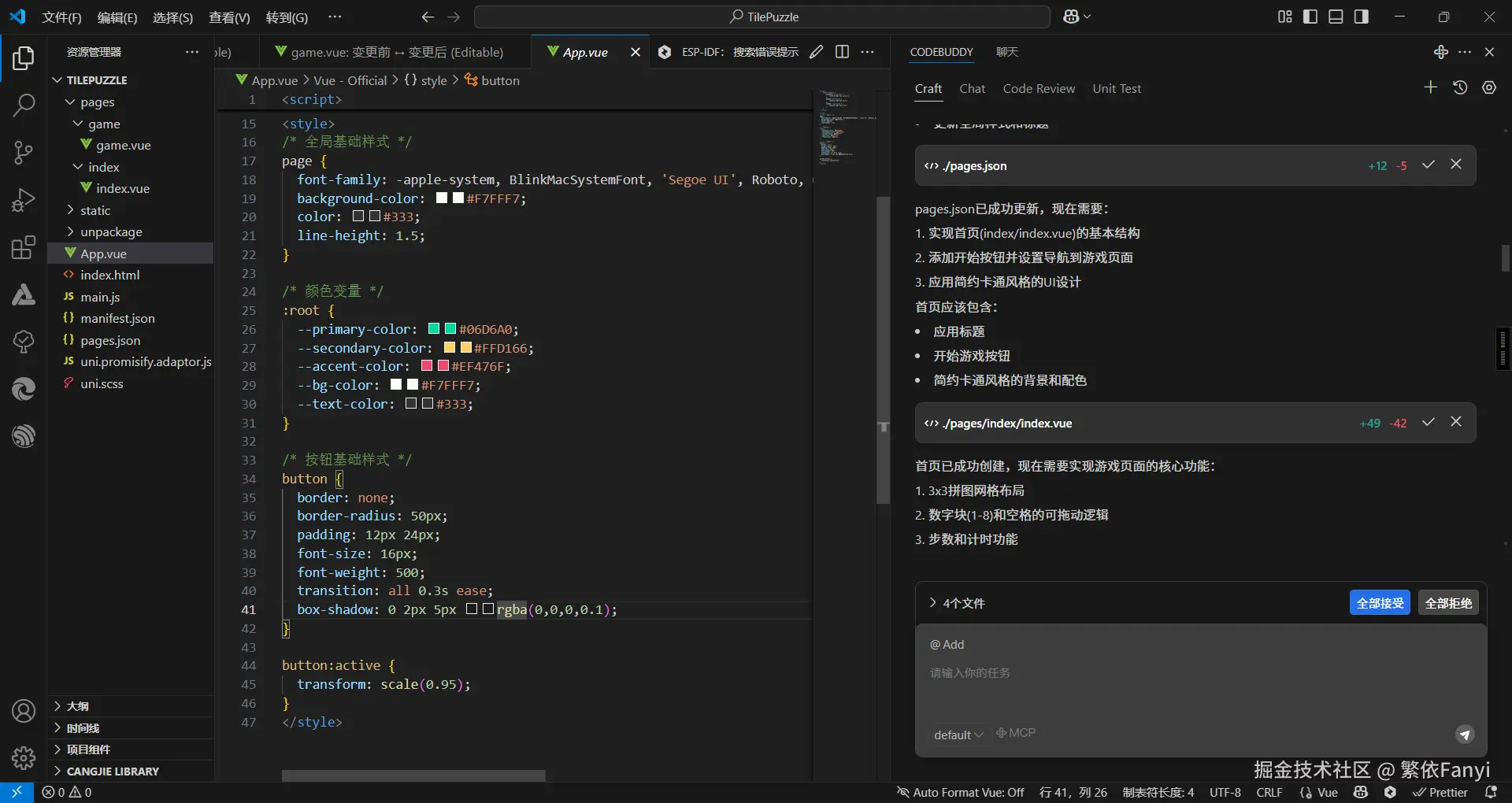Open the Explorer view in activity bar
The height and width of the screenshot is (803, 1512).
click(24, 58)
